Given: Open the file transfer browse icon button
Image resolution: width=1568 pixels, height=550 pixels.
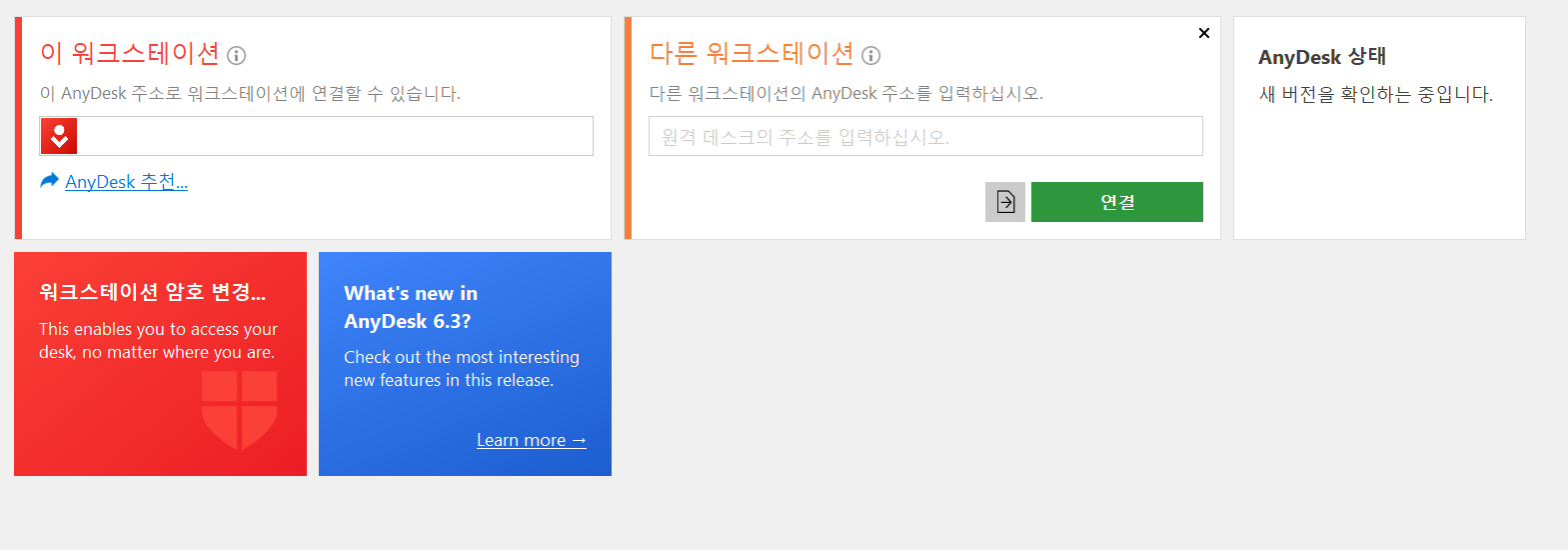Looking at the screenshot, I should click(1005, 202).
